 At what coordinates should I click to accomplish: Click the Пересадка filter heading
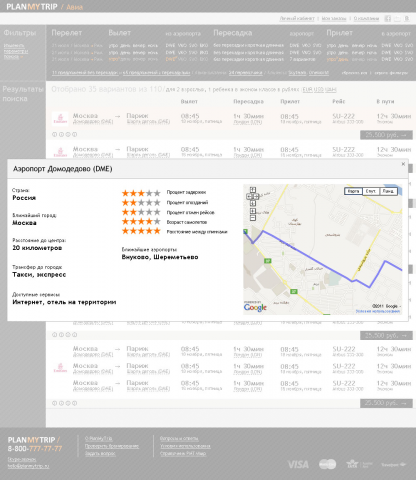[x=233, y=33]
